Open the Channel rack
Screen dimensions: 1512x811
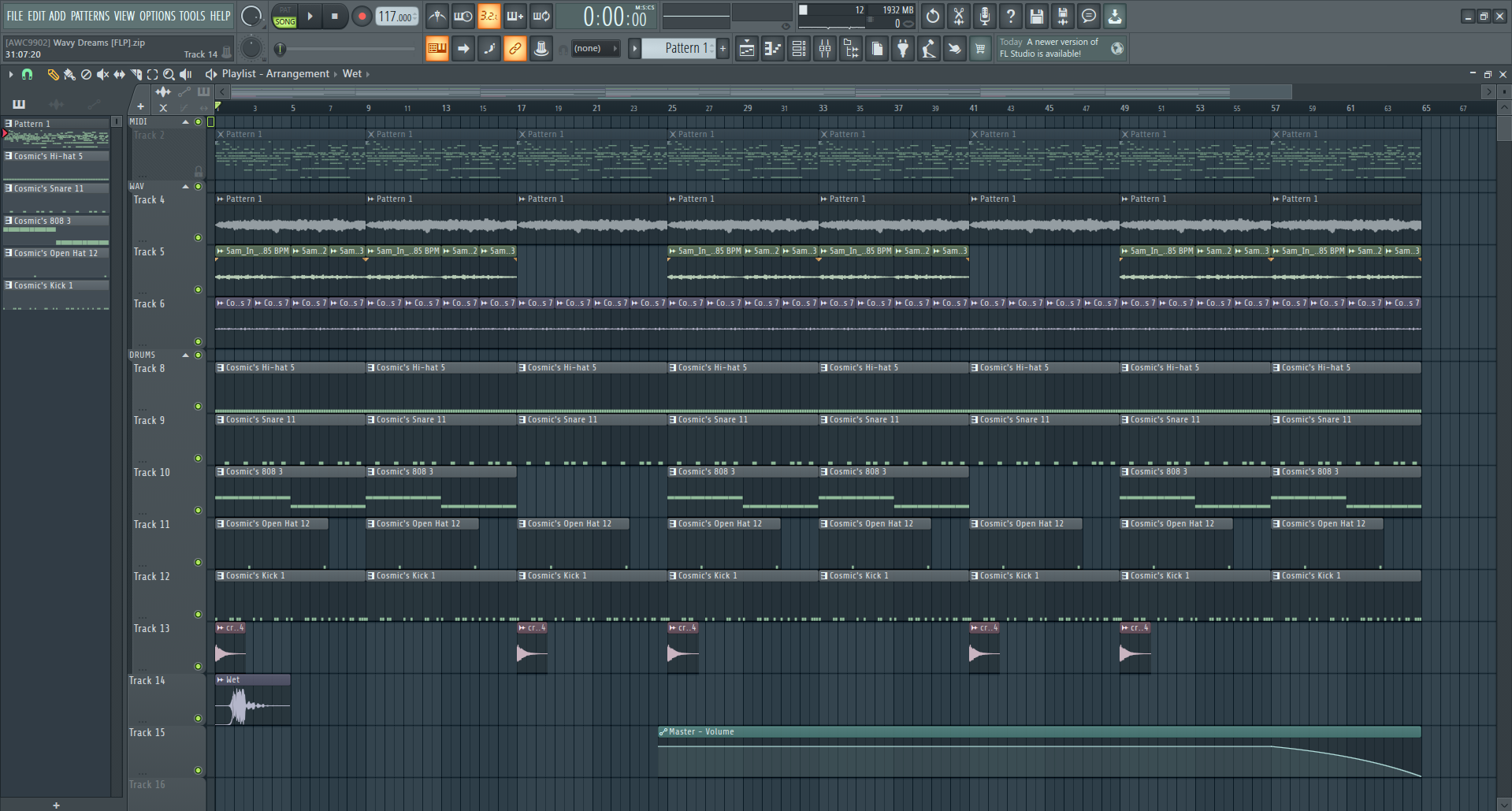(x=799, y=49)
